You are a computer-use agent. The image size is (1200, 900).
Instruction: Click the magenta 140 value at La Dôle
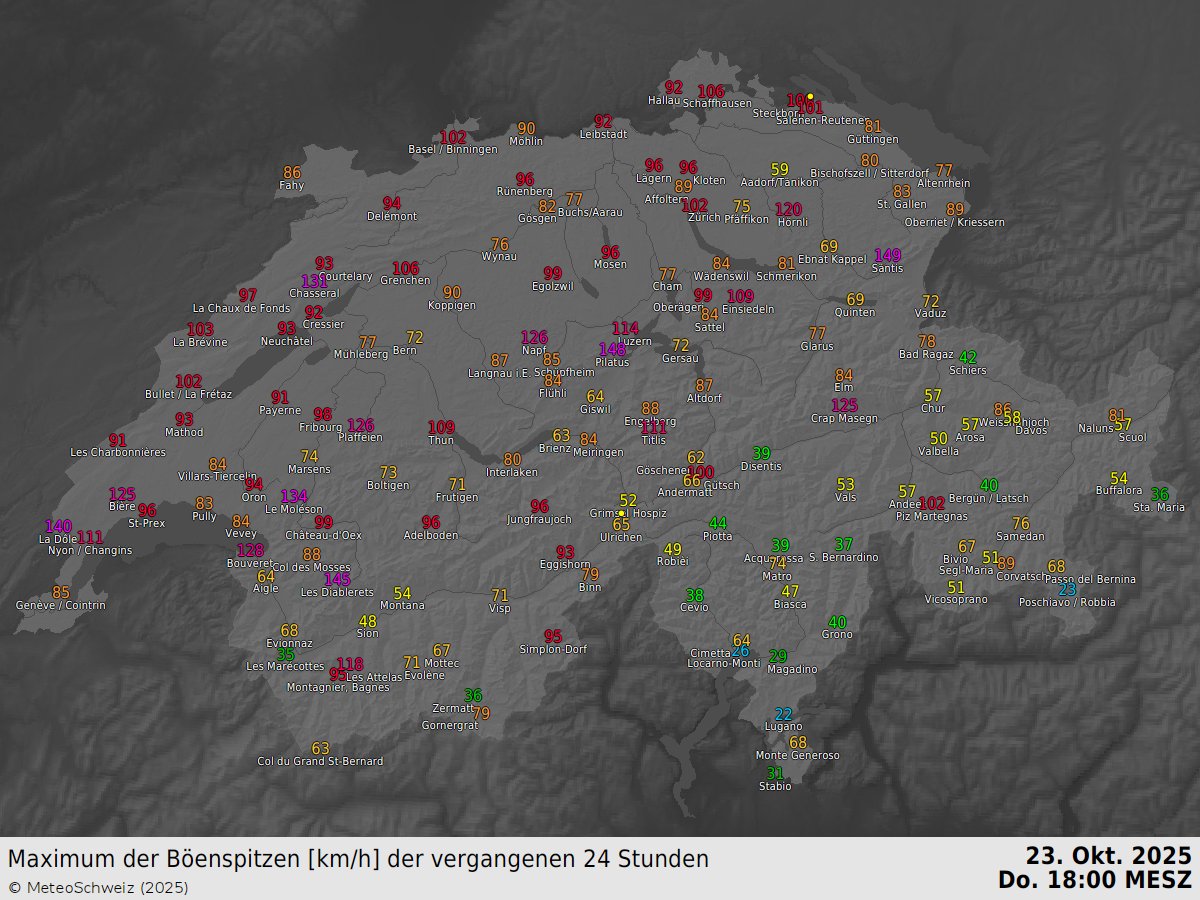point(58,525)
